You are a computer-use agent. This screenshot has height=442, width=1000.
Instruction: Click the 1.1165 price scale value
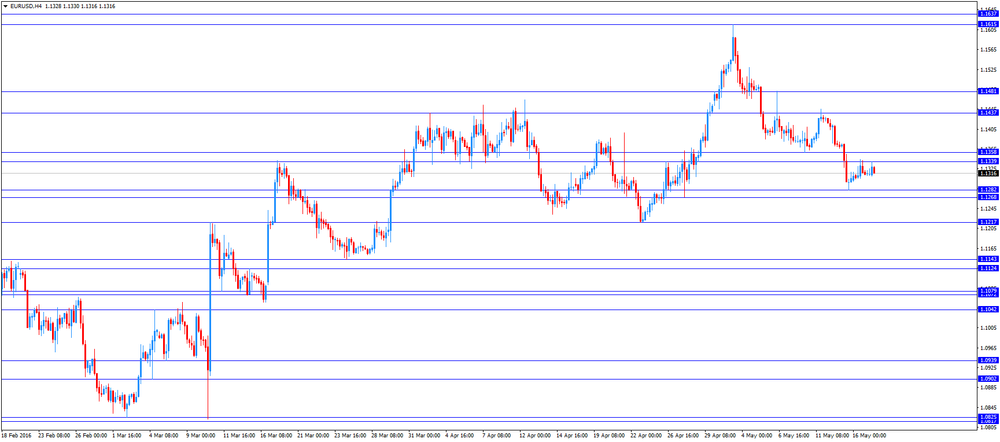click(987, 248)
